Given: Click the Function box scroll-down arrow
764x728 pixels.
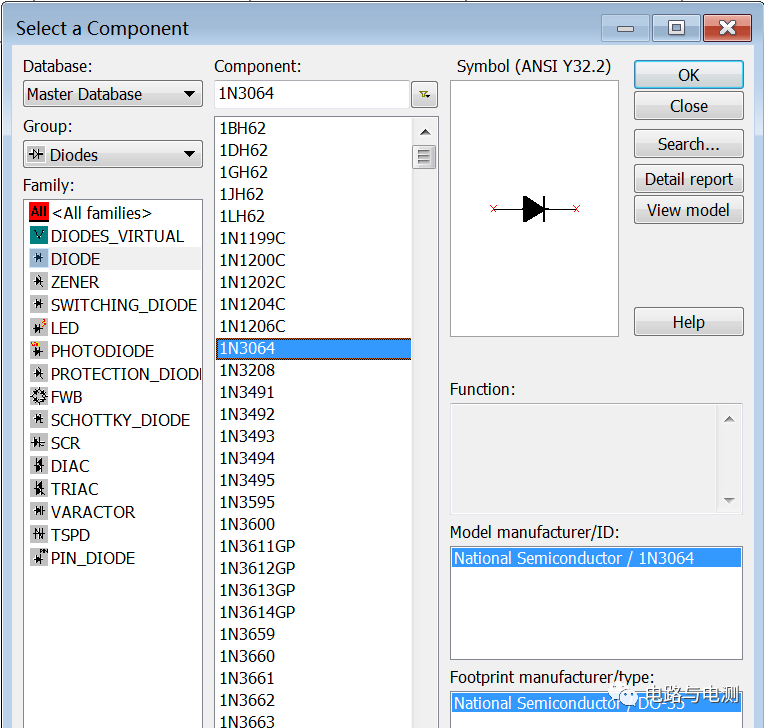Looking at the screenshot, I should click(x=729, y=500).
